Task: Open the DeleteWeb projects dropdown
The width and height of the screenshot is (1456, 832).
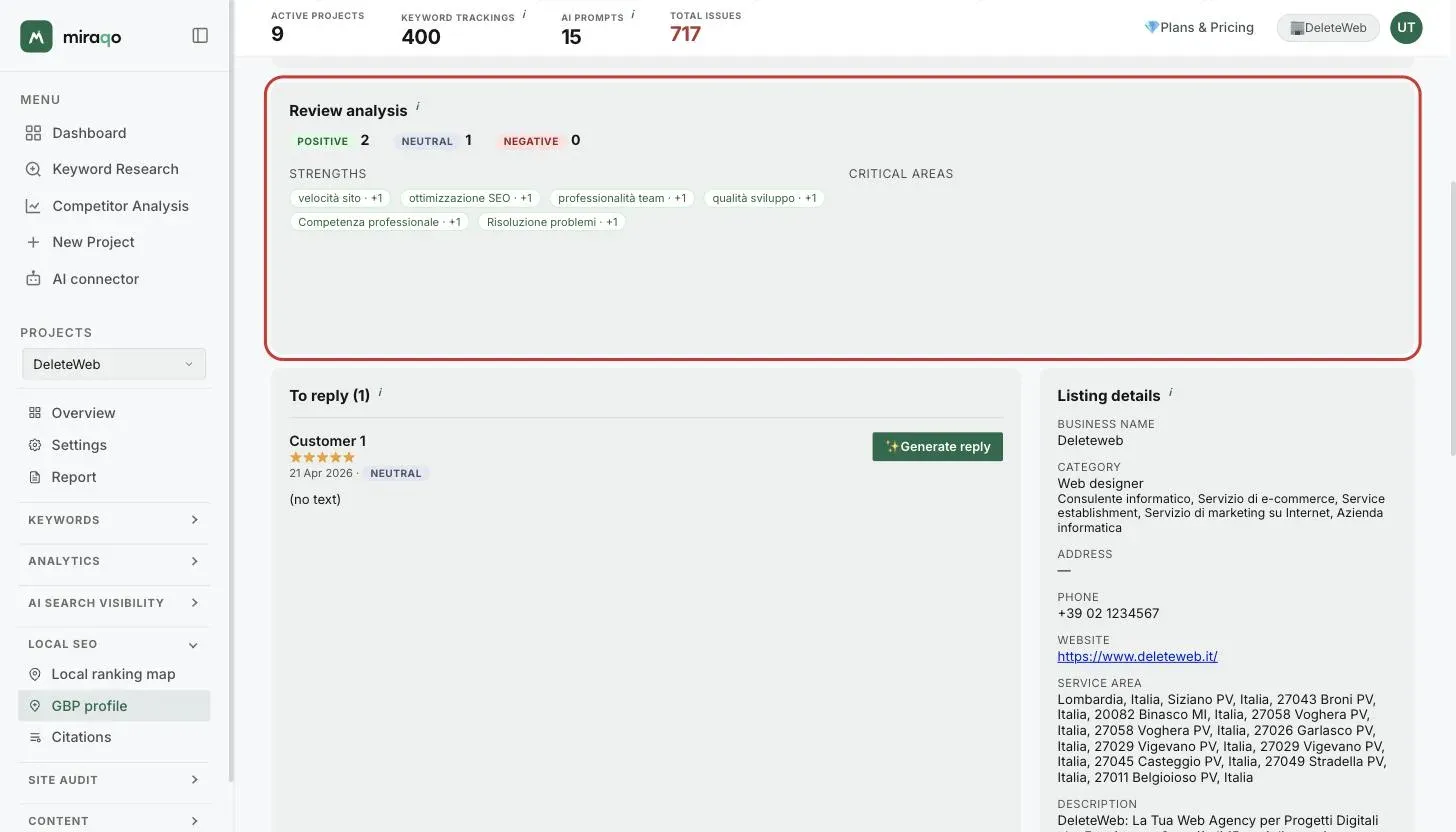Action: pos(114,364)
